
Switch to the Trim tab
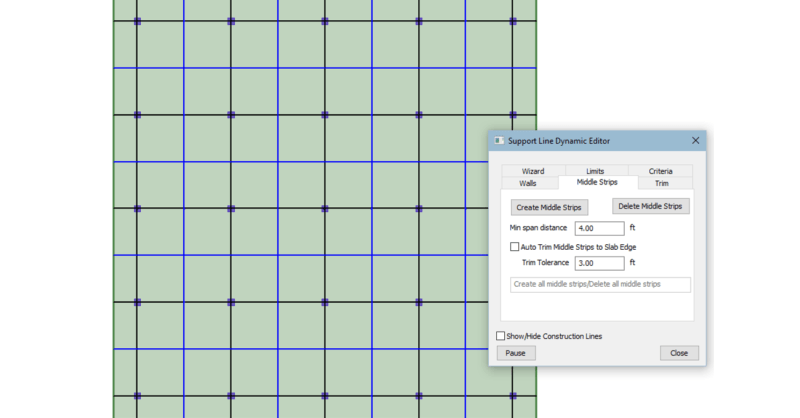click(661, 183)
